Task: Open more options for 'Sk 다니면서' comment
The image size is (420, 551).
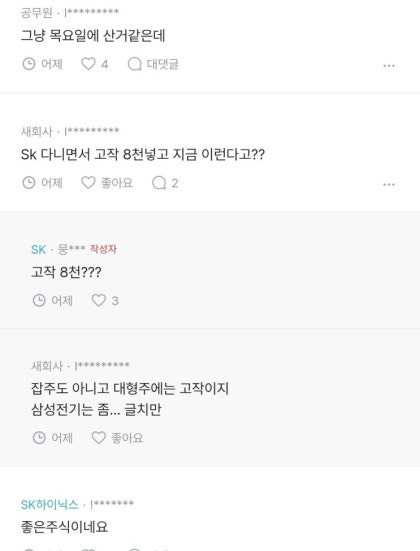Action: (x=389, y=184)
